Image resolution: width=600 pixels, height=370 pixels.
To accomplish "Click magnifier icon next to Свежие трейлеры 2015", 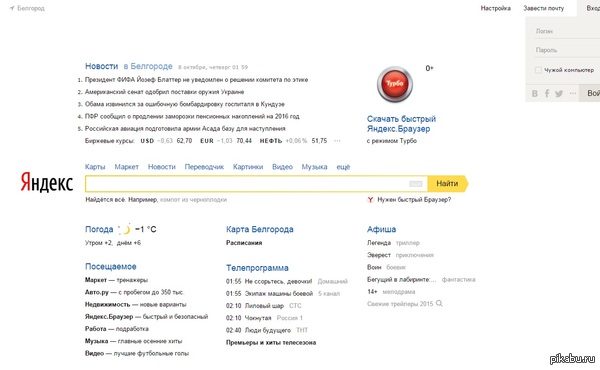I will point(439,303).
